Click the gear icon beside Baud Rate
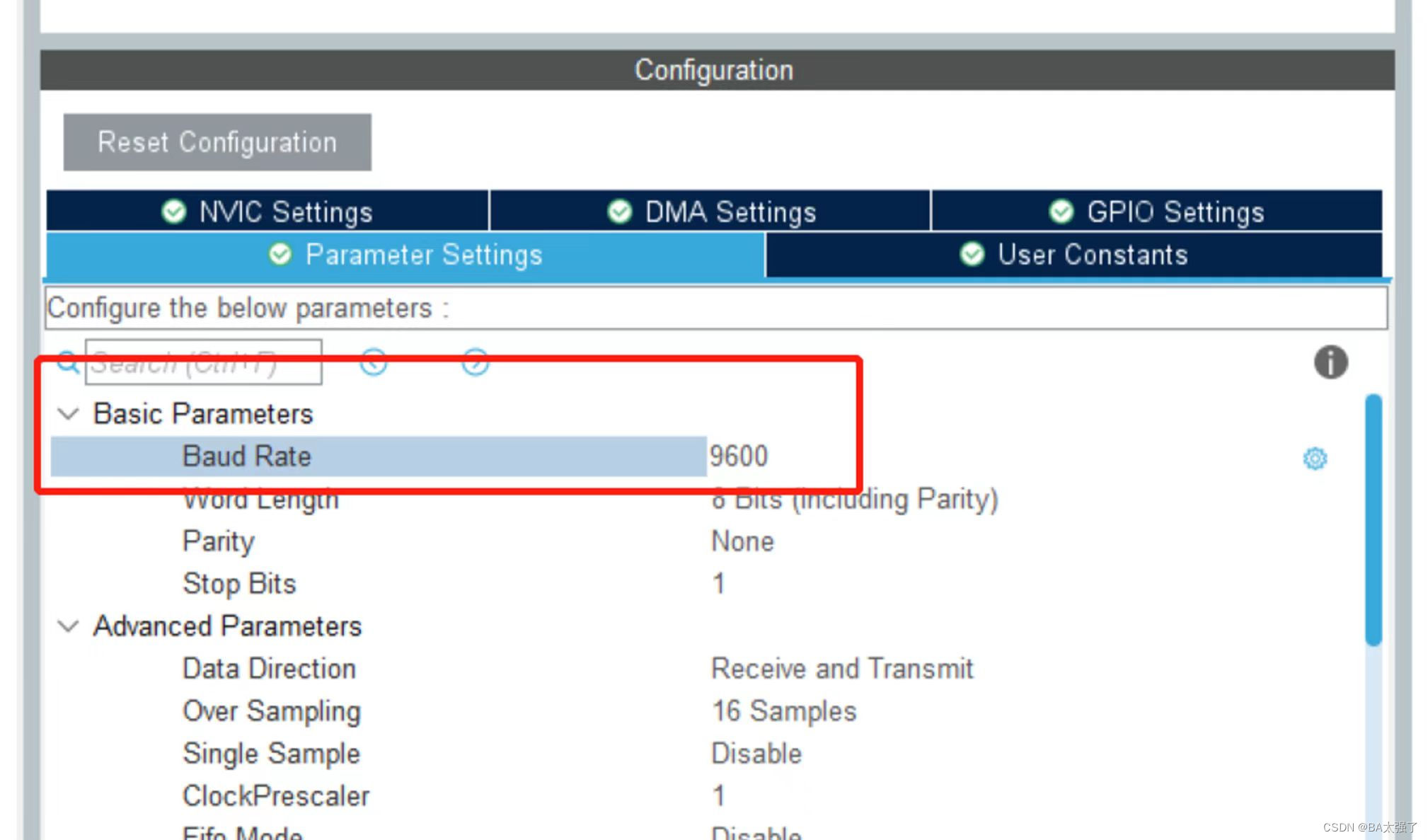The width and height of the screenshot is (1428, 840). (1315, 459)
